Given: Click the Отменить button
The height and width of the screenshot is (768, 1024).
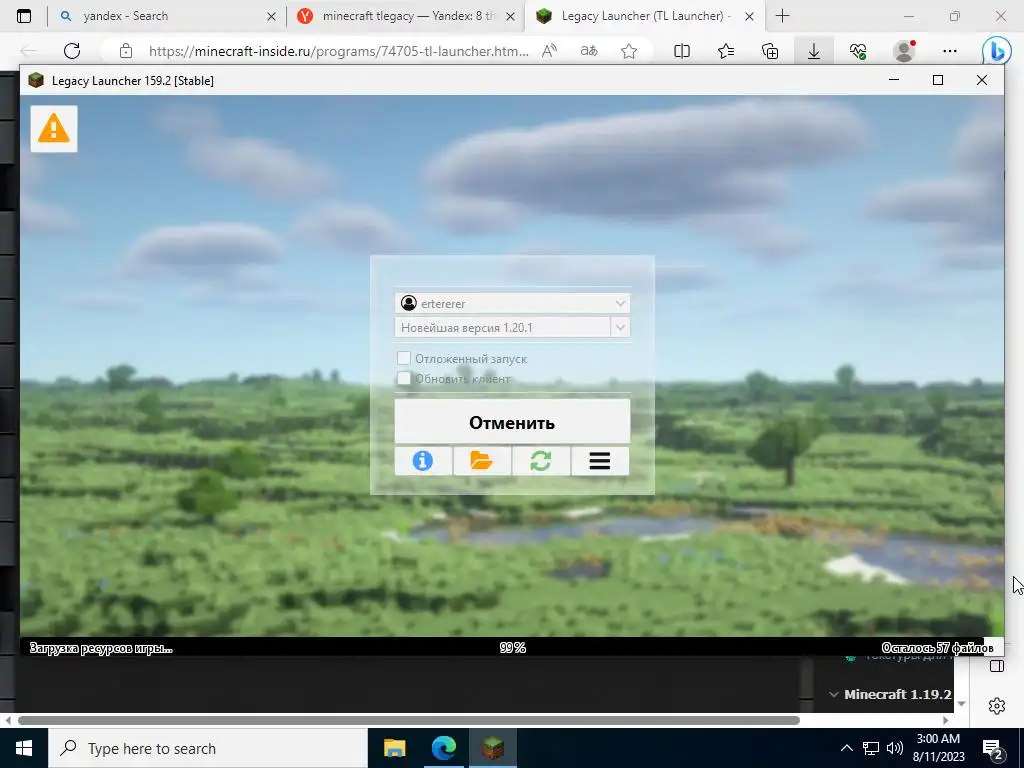Looking at the screenshot, I should click(x=512, y=422).
